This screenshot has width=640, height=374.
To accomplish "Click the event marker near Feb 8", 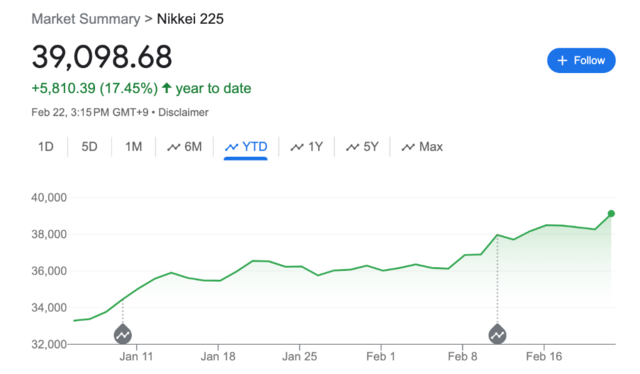I will [497, 334].
